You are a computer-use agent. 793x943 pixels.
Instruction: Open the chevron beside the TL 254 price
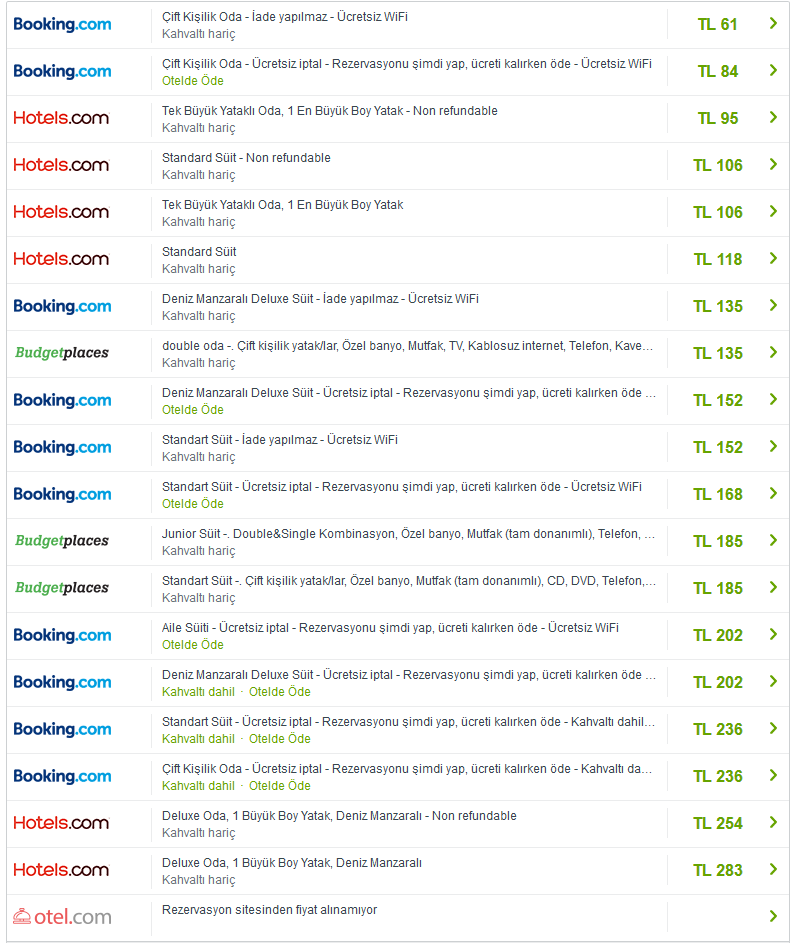[x=773, y=823]
